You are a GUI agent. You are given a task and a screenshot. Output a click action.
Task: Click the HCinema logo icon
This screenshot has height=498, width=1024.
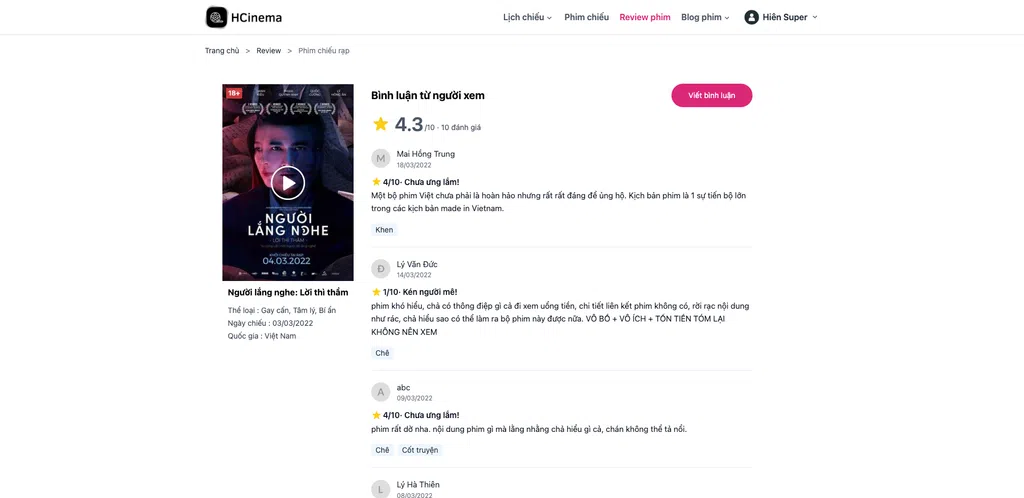(x=216, y=17)
